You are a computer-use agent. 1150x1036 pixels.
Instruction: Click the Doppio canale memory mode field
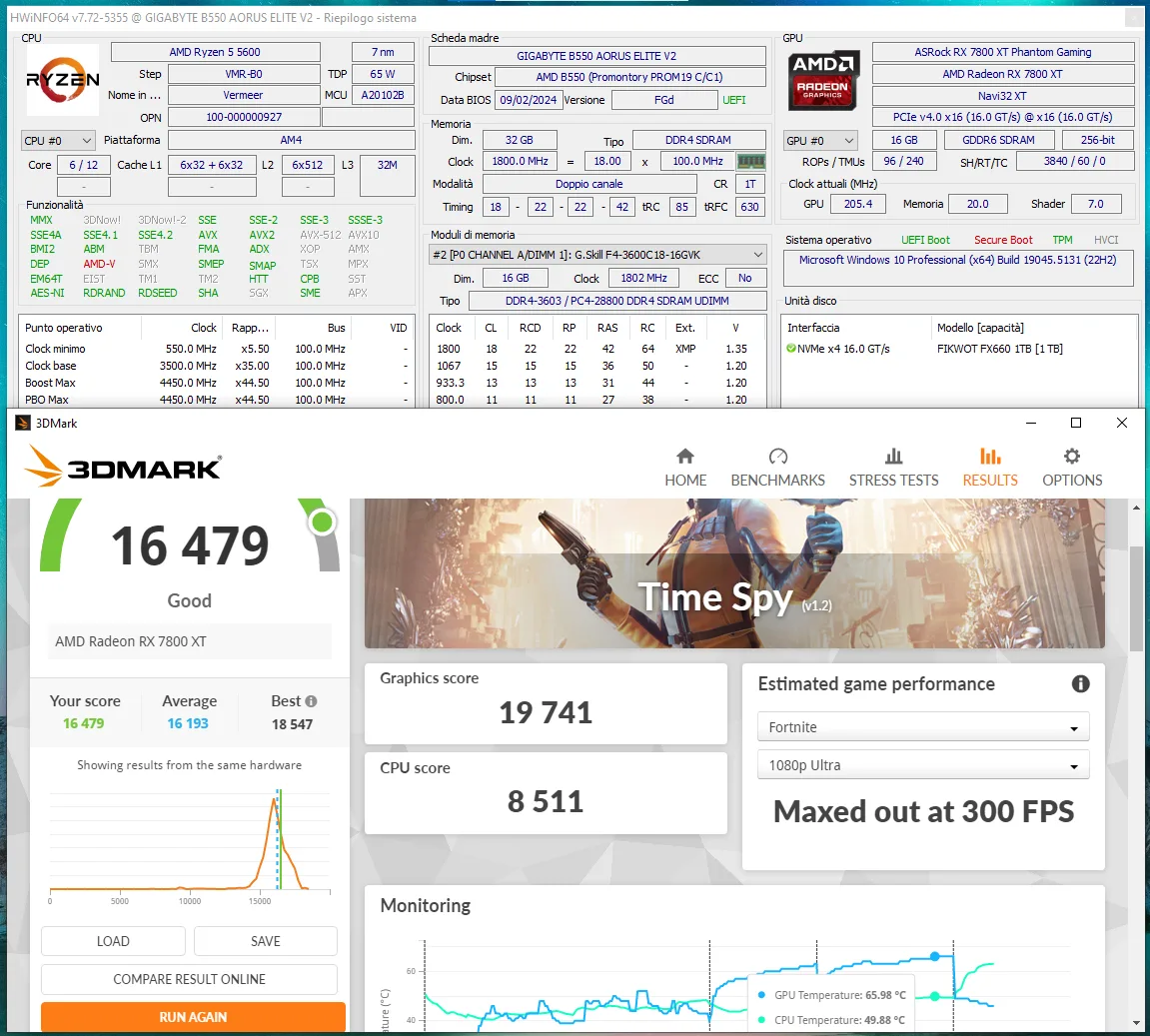point(588,184)
